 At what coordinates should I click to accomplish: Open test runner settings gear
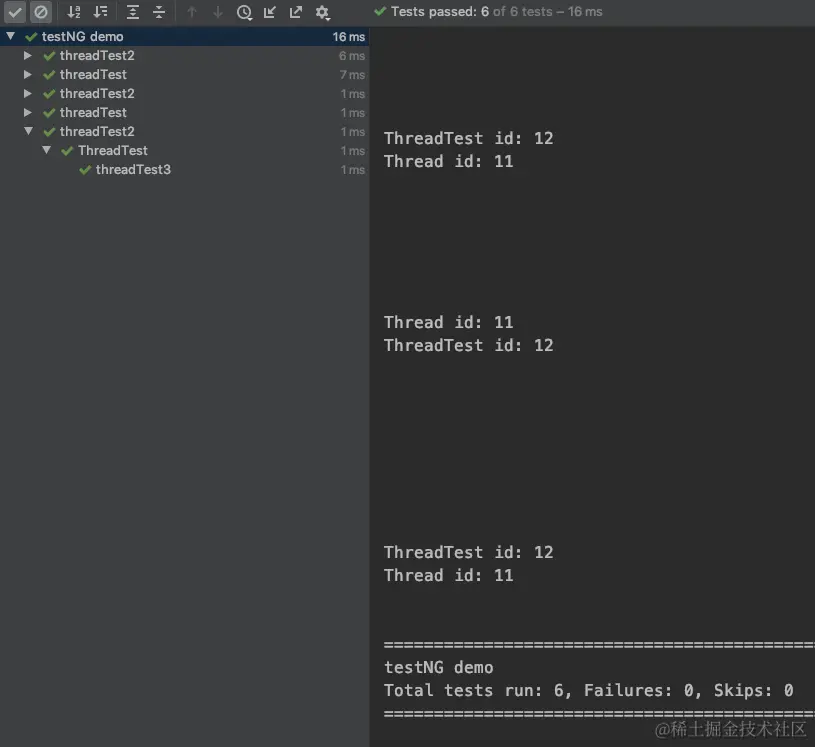(322, 12)
